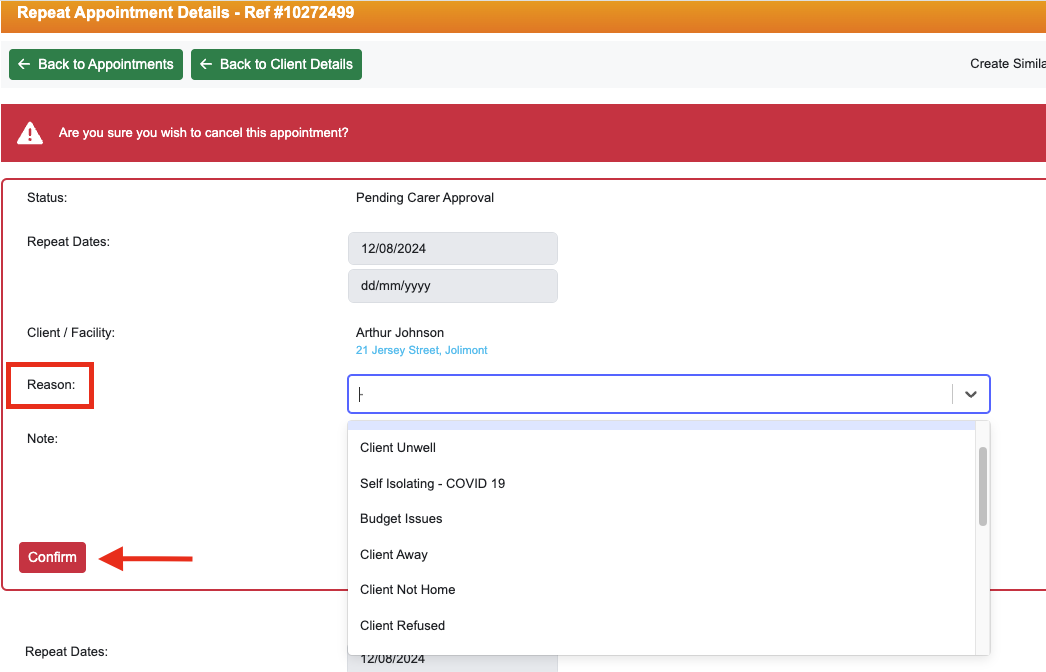Click the warning triangle in the red banner
This screenshot has width=1046, height=672.
pyautogui.click(x=29, y=130)
